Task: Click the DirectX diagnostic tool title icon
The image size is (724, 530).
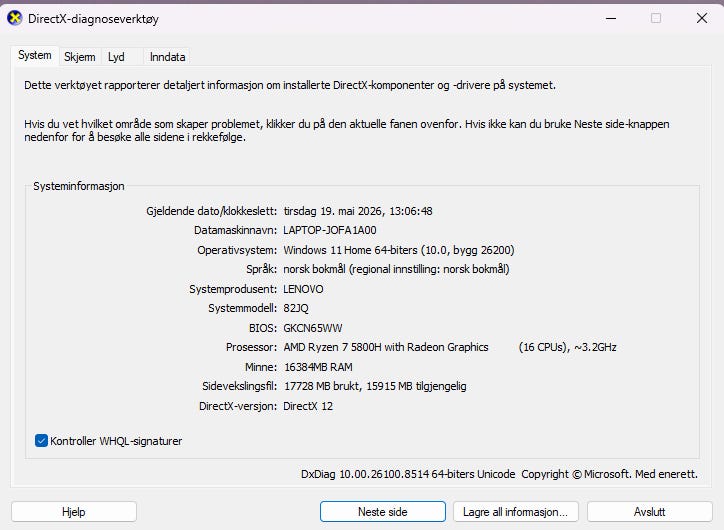Action: pyautogui.click(x=15, y=18)
